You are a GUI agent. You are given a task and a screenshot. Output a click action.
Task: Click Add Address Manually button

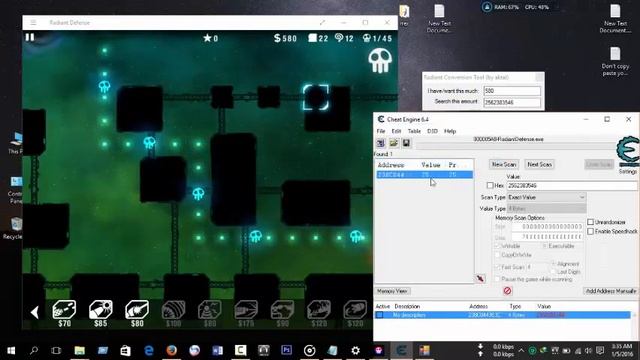point(611,291)
